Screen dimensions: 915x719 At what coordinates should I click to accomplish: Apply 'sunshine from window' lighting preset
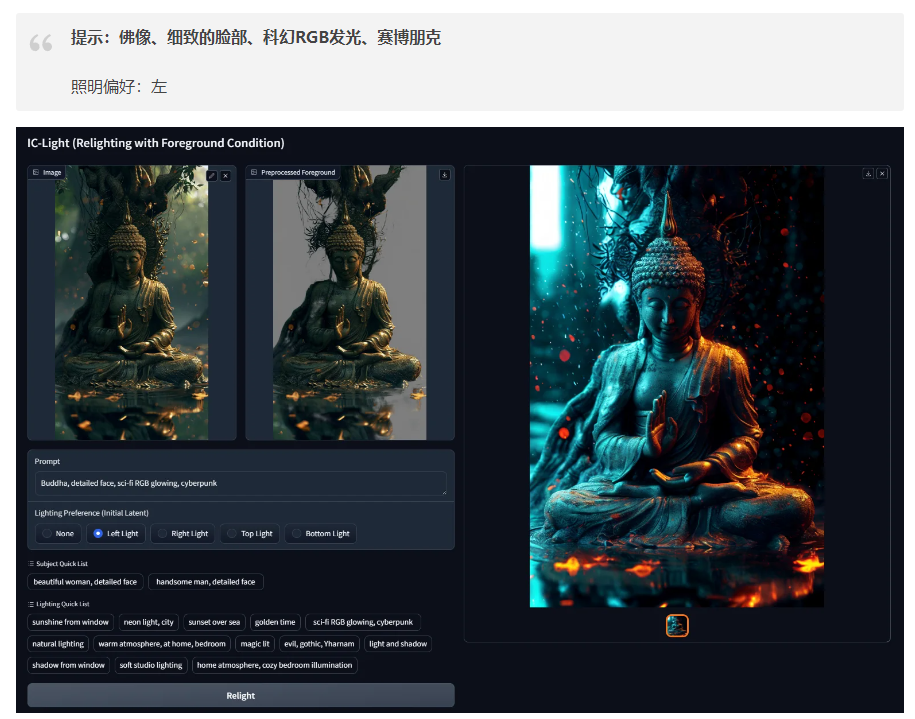click(71, 622)
